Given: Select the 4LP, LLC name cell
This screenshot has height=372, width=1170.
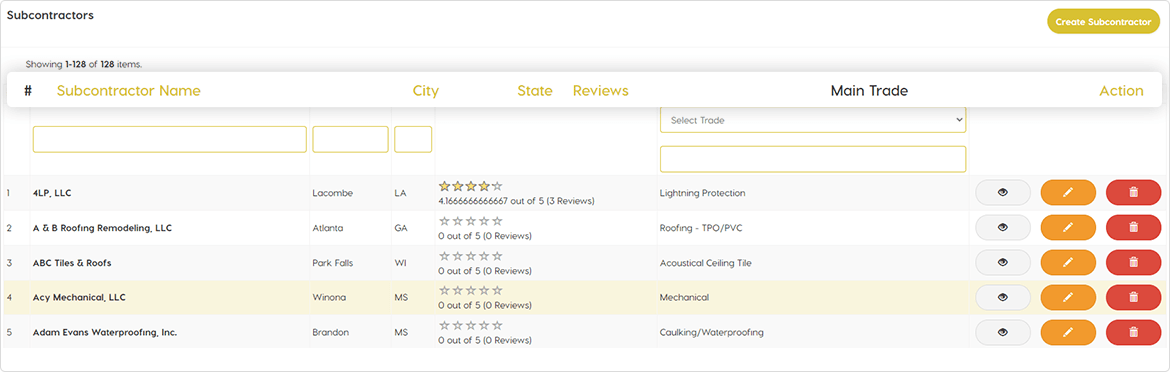Looking at the screenshot, I should [x=51, y=193].
